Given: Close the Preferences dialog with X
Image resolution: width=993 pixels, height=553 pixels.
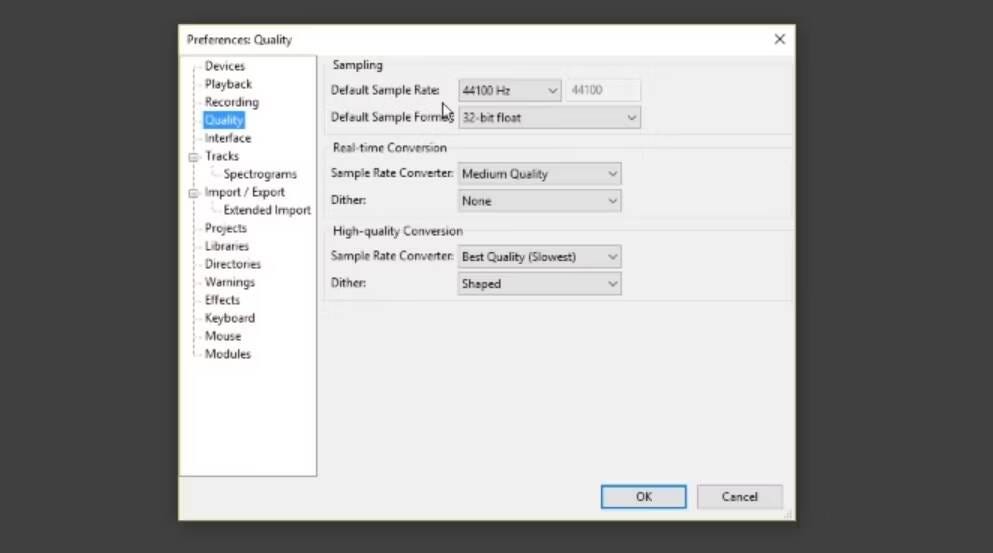Looking at the screenshot, I should (x=780, y=39).
